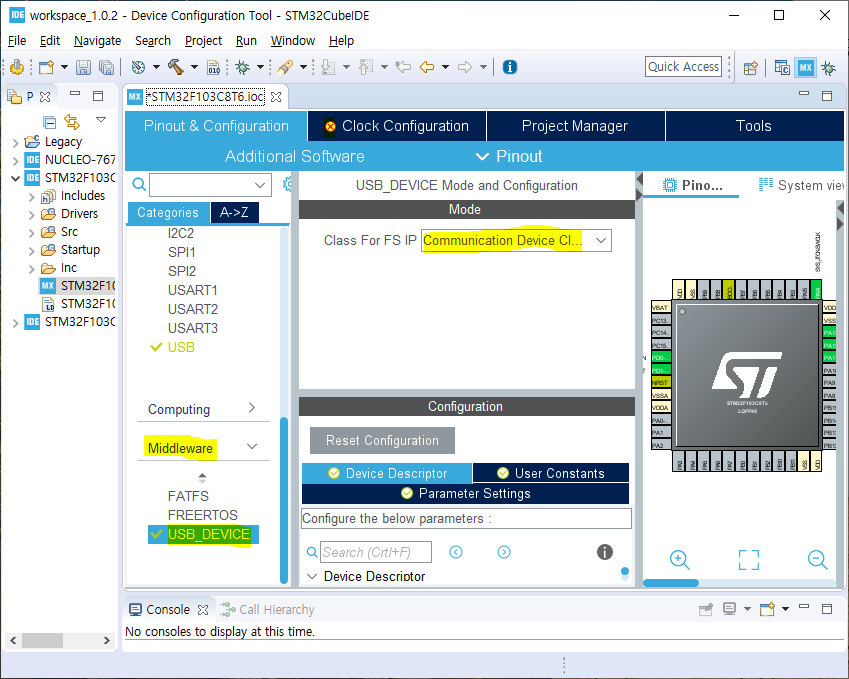This screenshot has width=849, height=679.
Task: Select the enabled USB_DEVICE middleware
Action: click(208, 534)
